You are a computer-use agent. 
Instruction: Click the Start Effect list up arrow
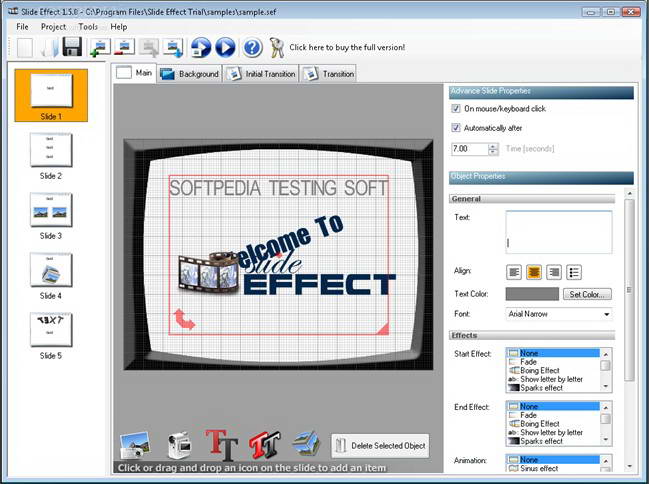[606, 354]
